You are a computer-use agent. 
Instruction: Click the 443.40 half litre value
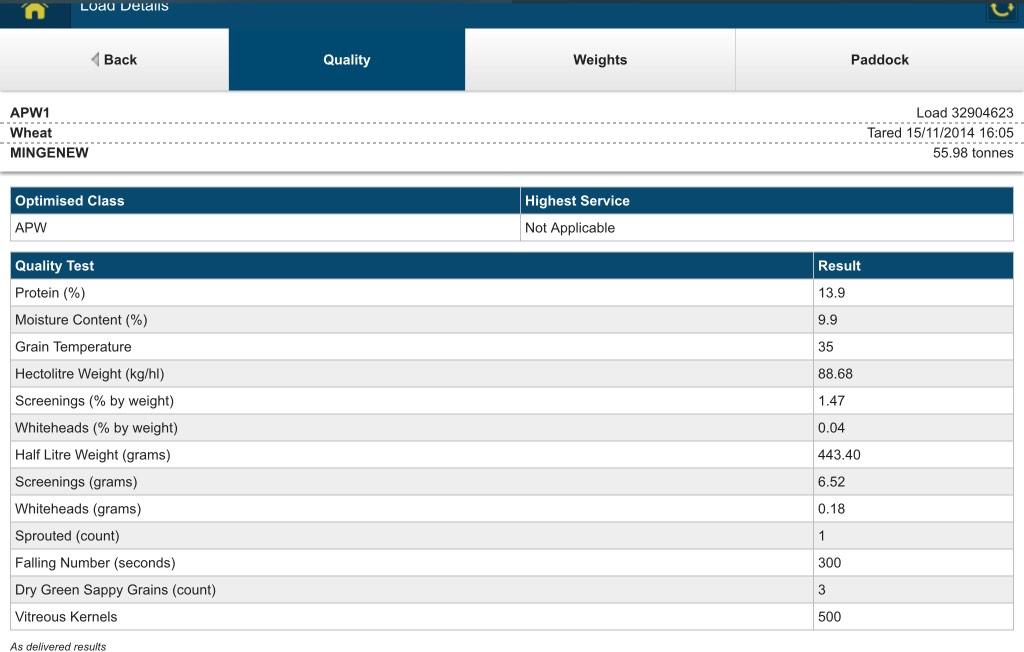pyautogui.click(x=839, y=455)
